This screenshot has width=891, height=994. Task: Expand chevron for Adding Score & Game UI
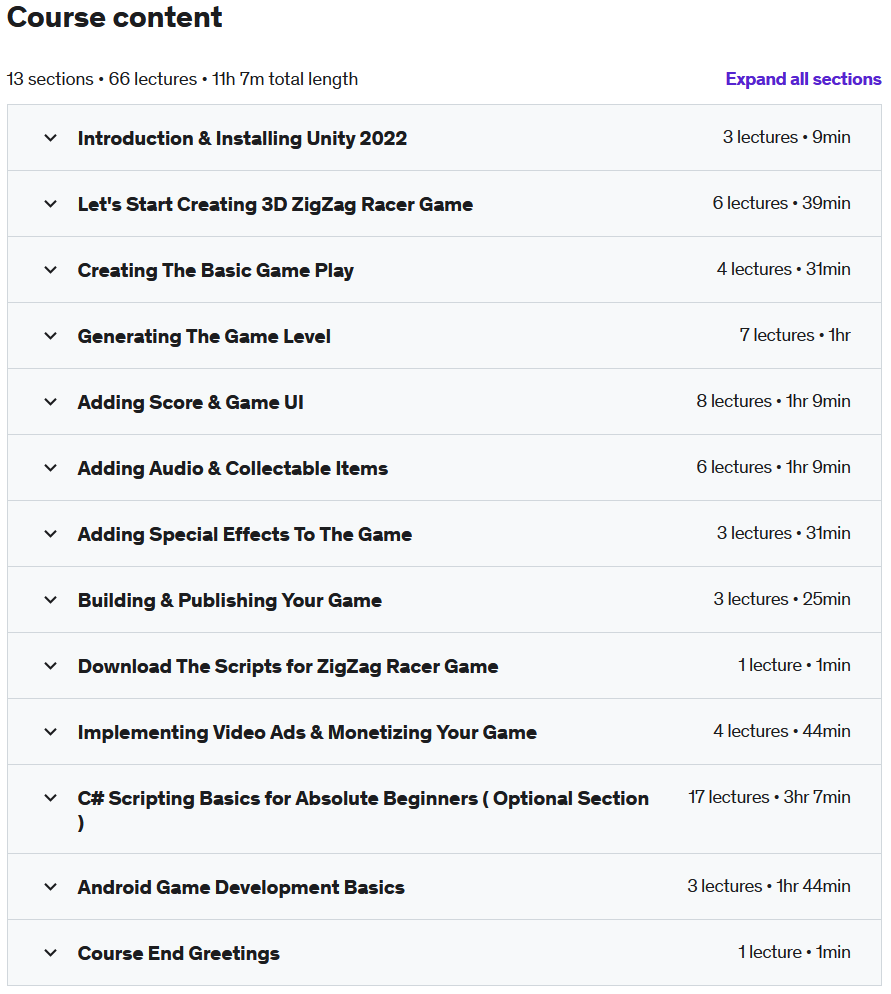pos(51,402)
